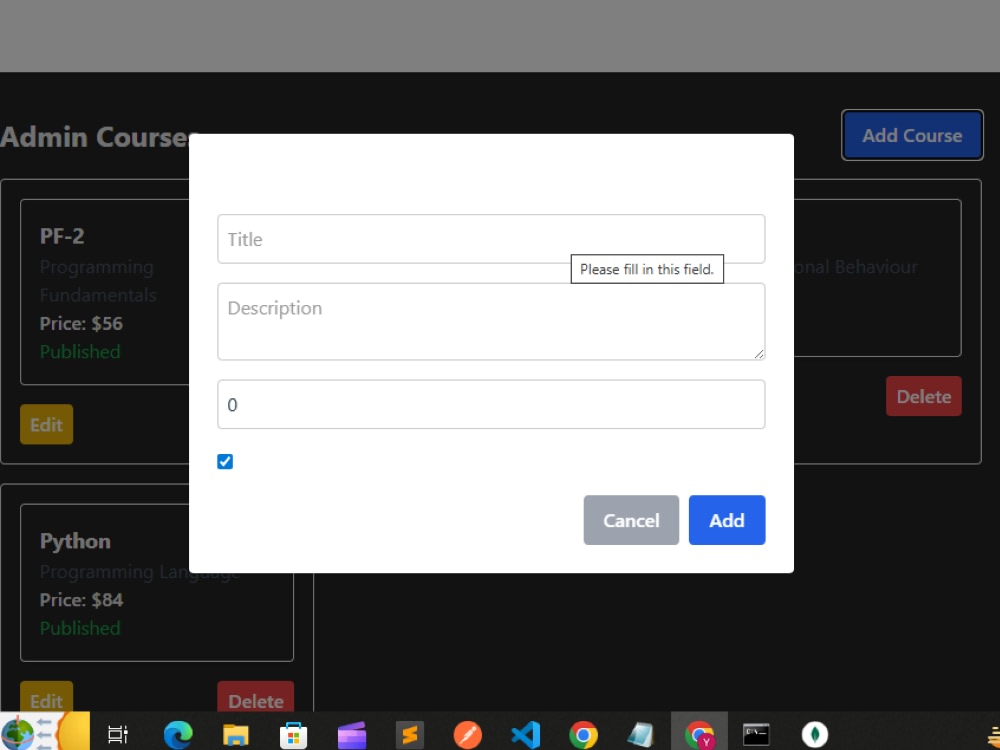This screenshot has height=750, width=1000.
Task: Click the blue Add button
Action: tap(726, 520)
